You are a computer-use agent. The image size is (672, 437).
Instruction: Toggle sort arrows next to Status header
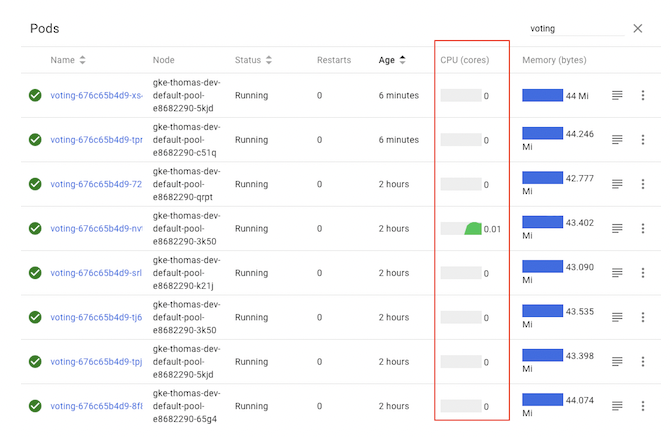(x=269, y=60)
